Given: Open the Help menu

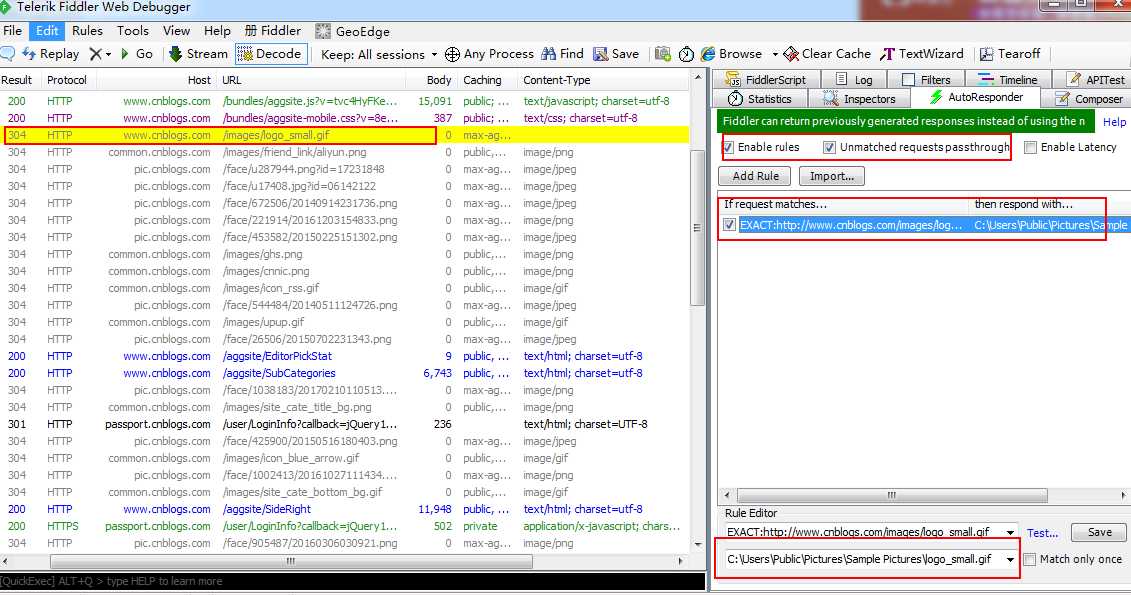Looking at the screenshot, I should [x=217, y=31].
